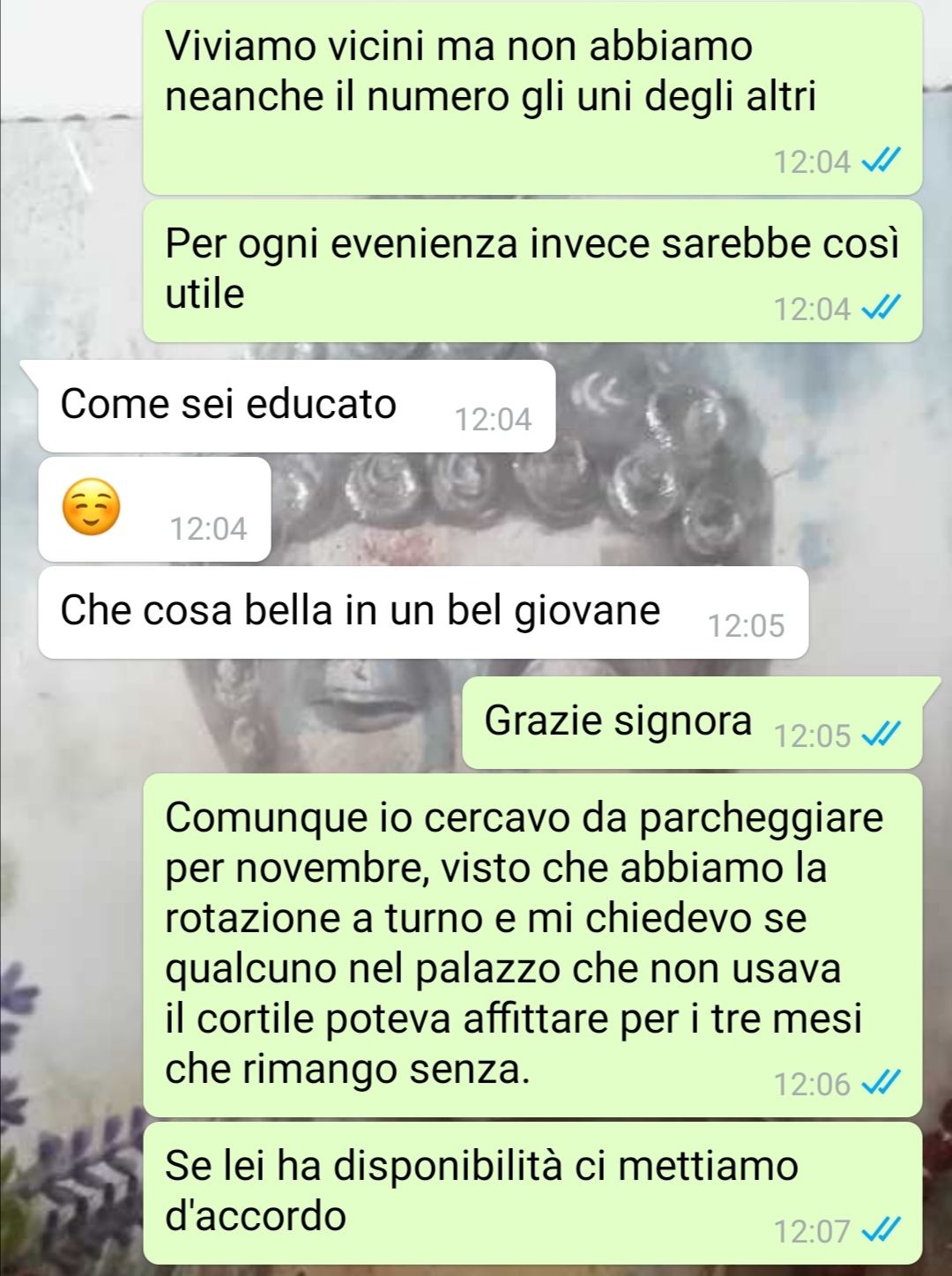This screenshot has width=952, height=1276.
Task: Tap the 12:07 timestamp on last message
Action: tap(812, 1231)
